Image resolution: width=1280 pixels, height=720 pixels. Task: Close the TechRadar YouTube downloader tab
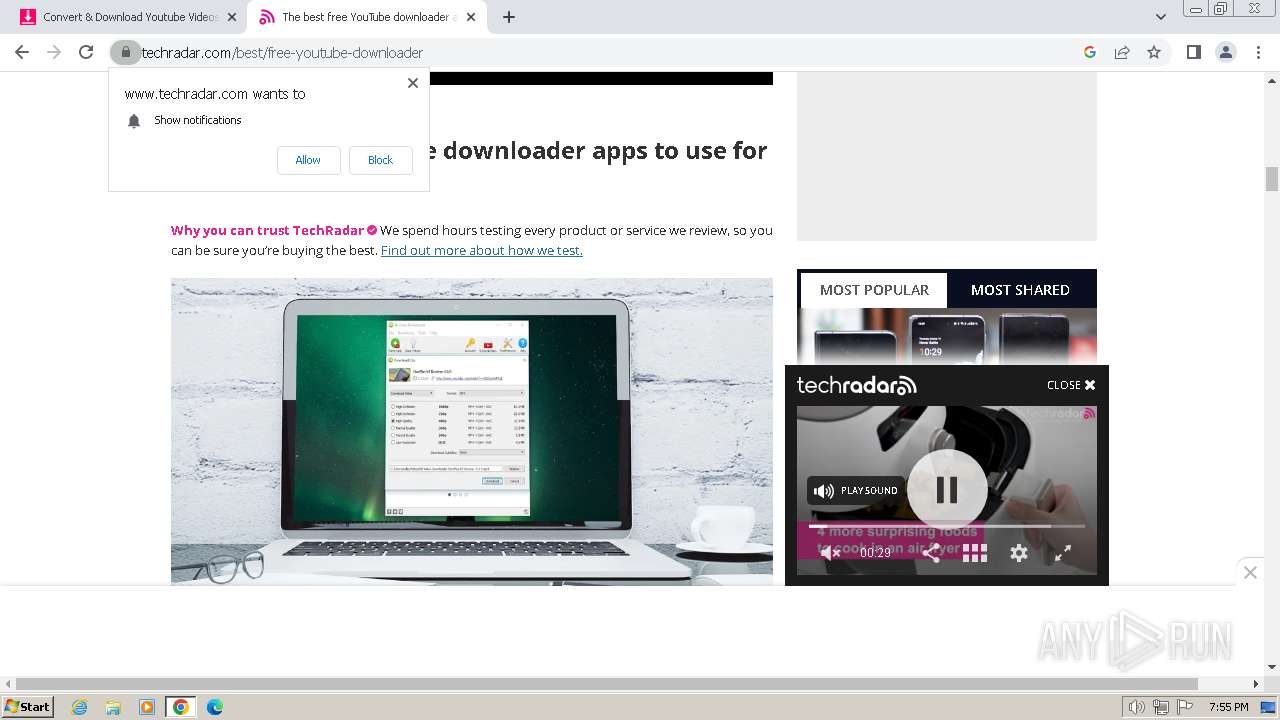(x=471, y=17)
